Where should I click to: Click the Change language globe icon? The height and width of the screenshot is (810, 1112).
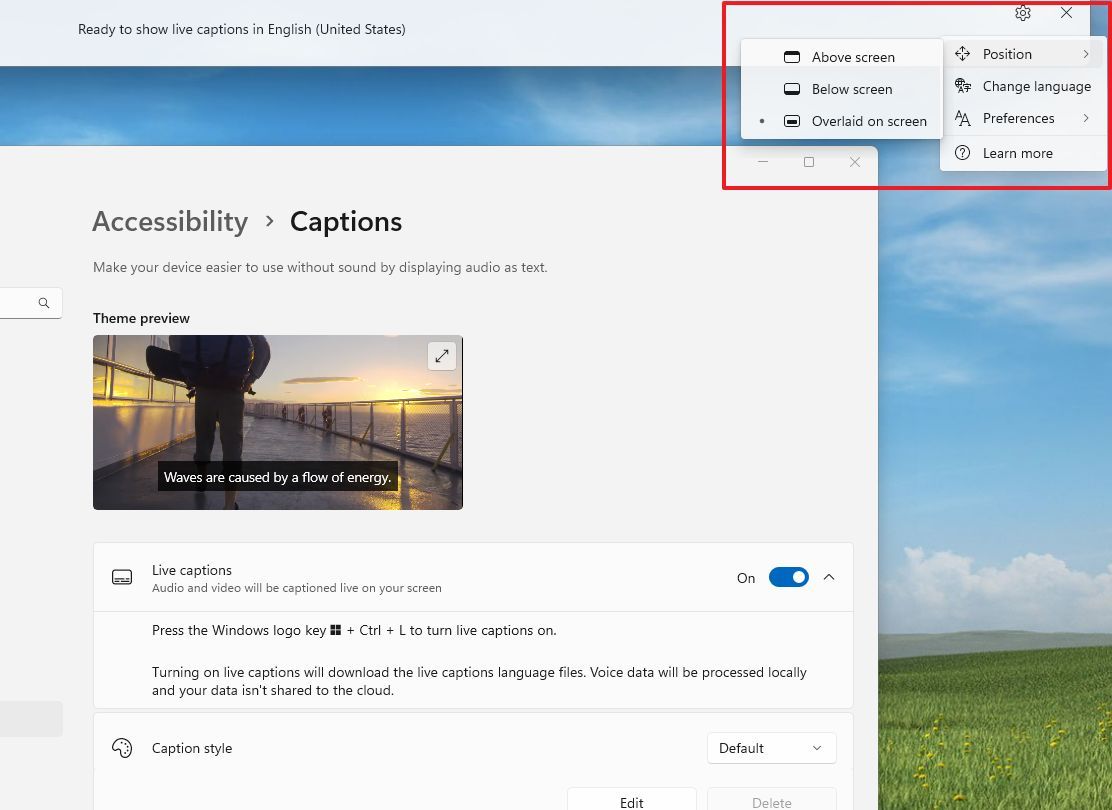coord(962,86)
